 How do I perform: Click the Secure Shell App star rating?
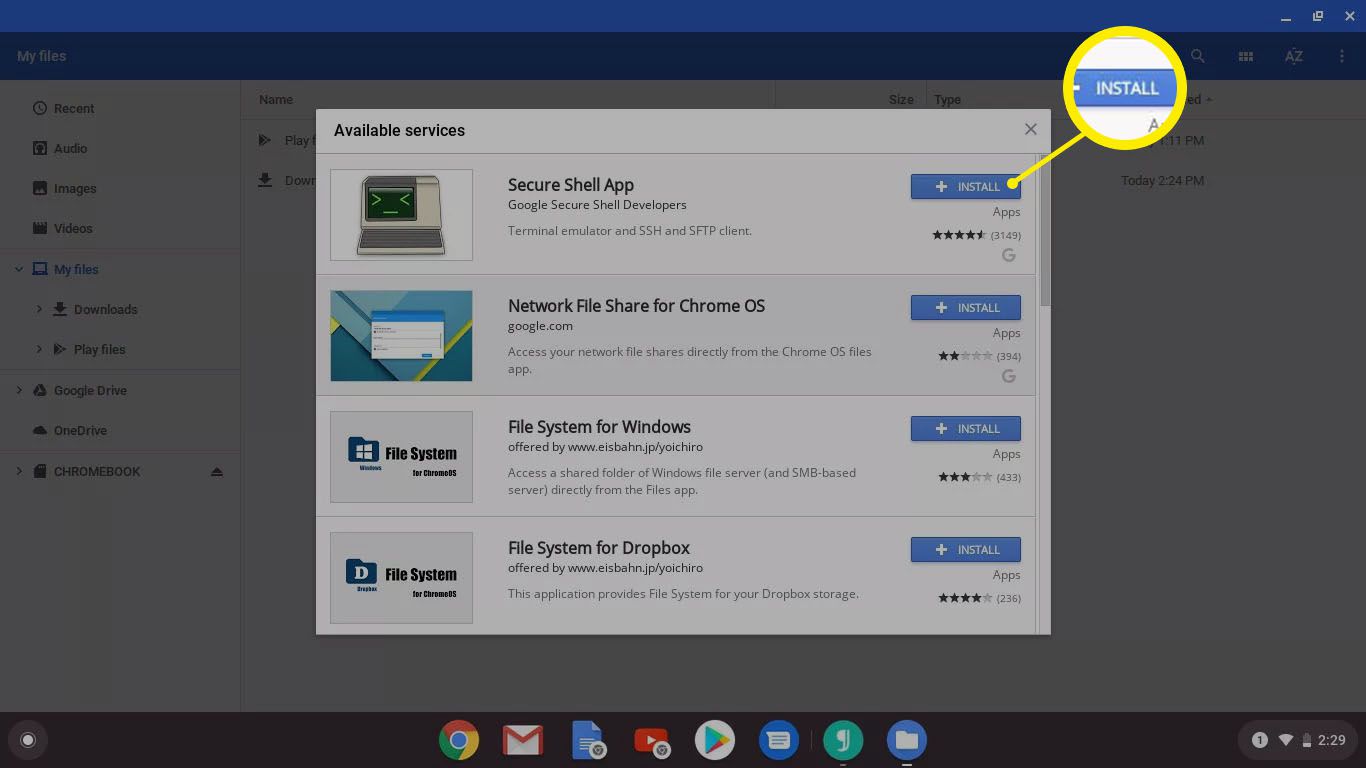(959, 235)
